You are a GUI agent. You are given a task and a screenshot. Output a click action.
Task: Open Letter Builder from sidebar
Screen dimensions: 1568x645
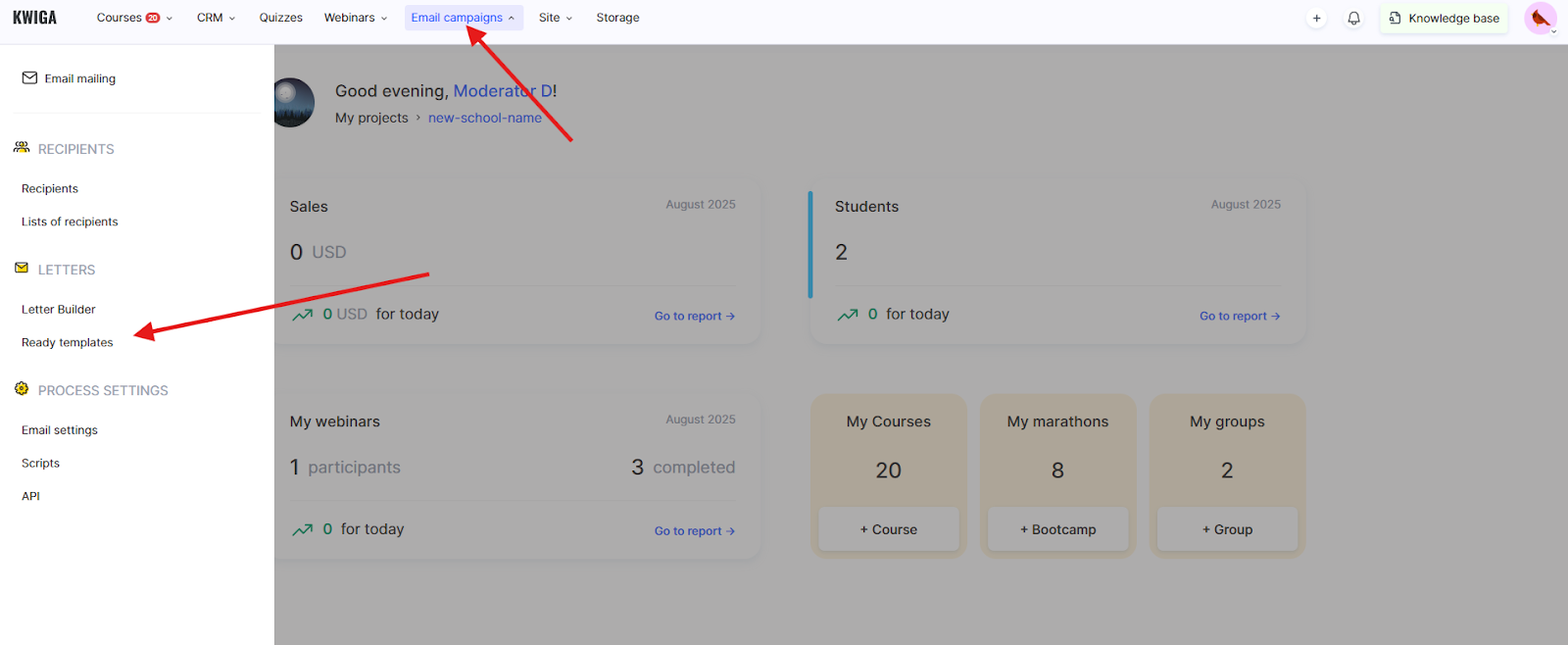point(59,309)
